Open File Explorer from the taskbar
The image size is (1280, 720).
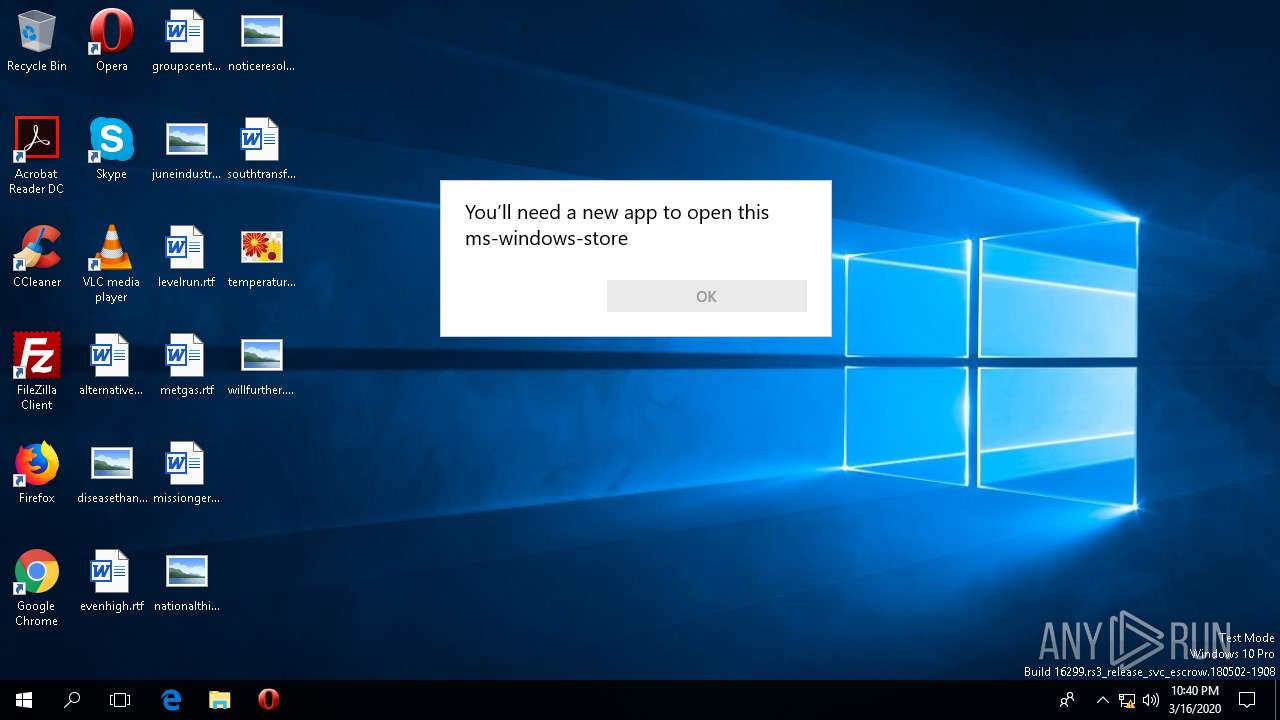coord(219,700)
